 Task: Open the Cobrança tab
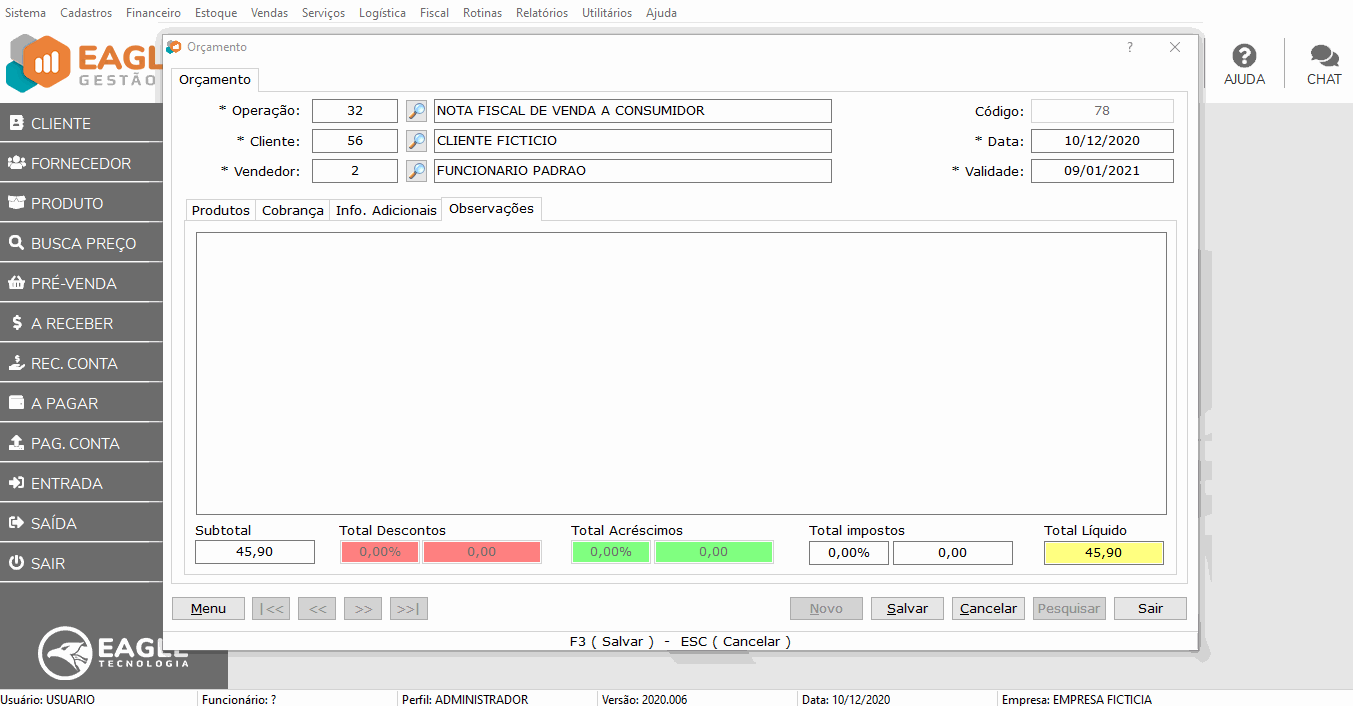tap(293, 211)
